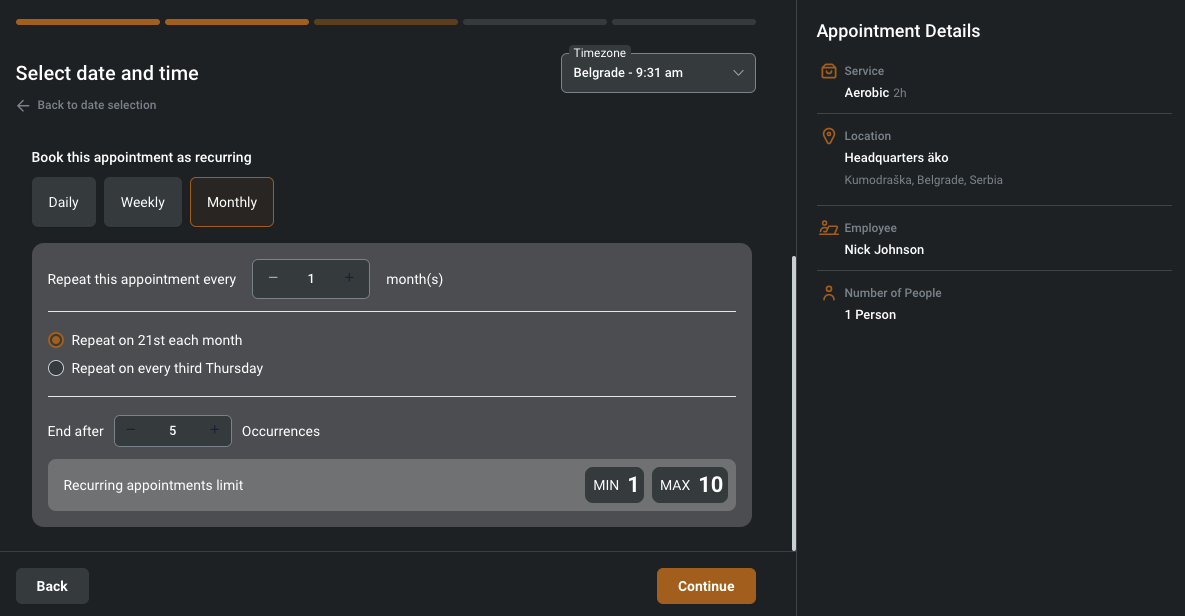Click the Location pin icon beside Location
This screenshot has width=1185, height=616.
[x=828, y=135]
